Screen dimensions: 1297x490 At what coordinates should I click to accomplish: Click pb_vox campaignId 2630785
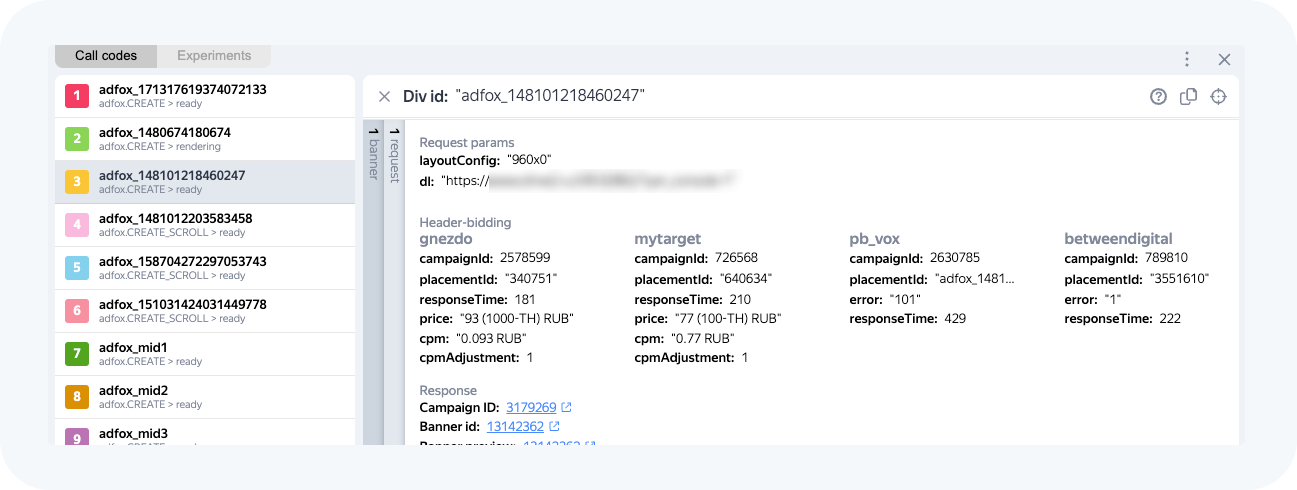954,258
